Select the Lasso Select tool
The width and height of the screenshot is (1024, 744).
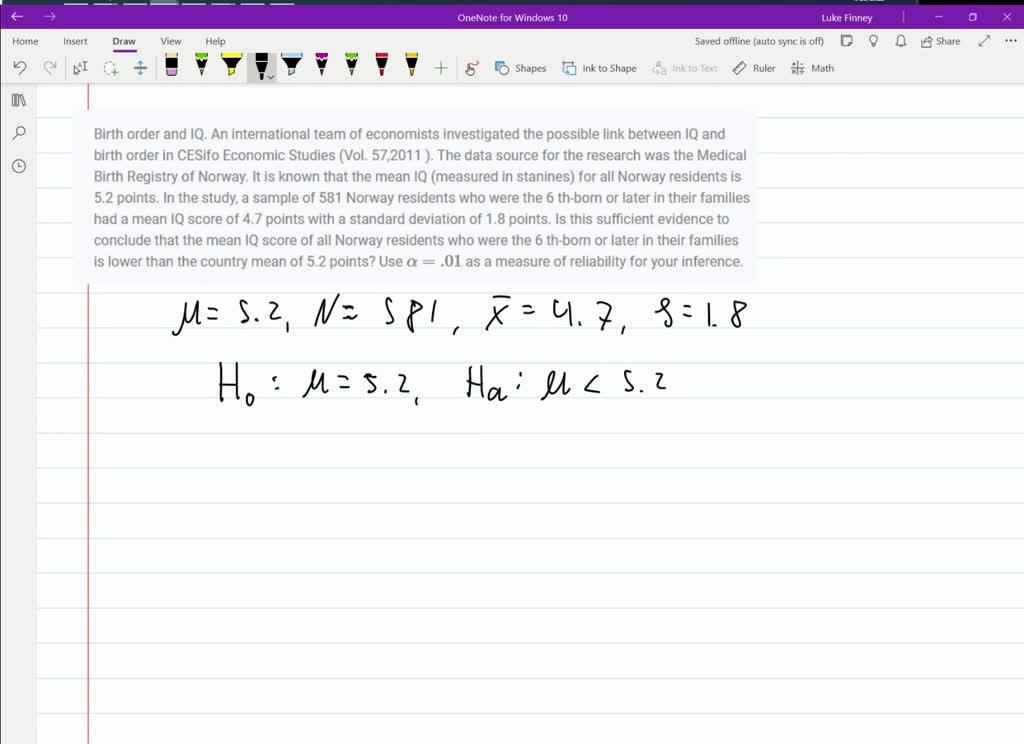(x=111, y=68)
